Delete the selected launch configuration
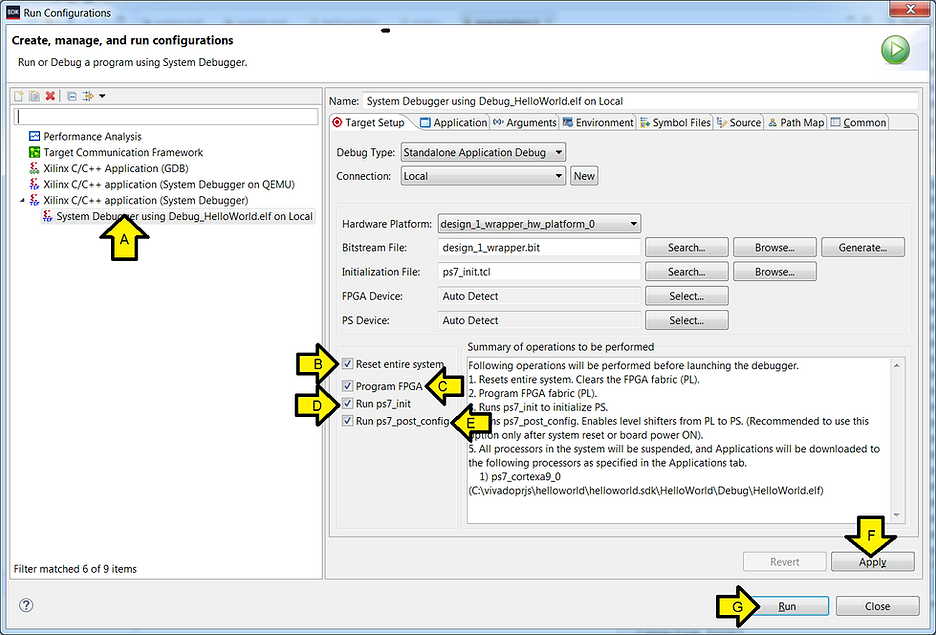Image resolution: width=936 pixels, height=635 pixels. pyautogui.click(x=49, y=96)
